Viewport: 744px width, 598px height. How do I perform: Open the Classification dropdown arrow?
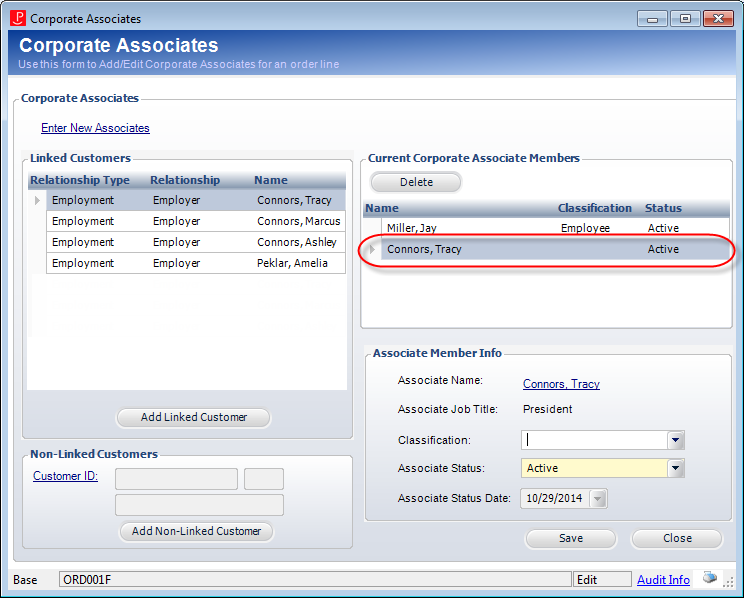point(676,440)
